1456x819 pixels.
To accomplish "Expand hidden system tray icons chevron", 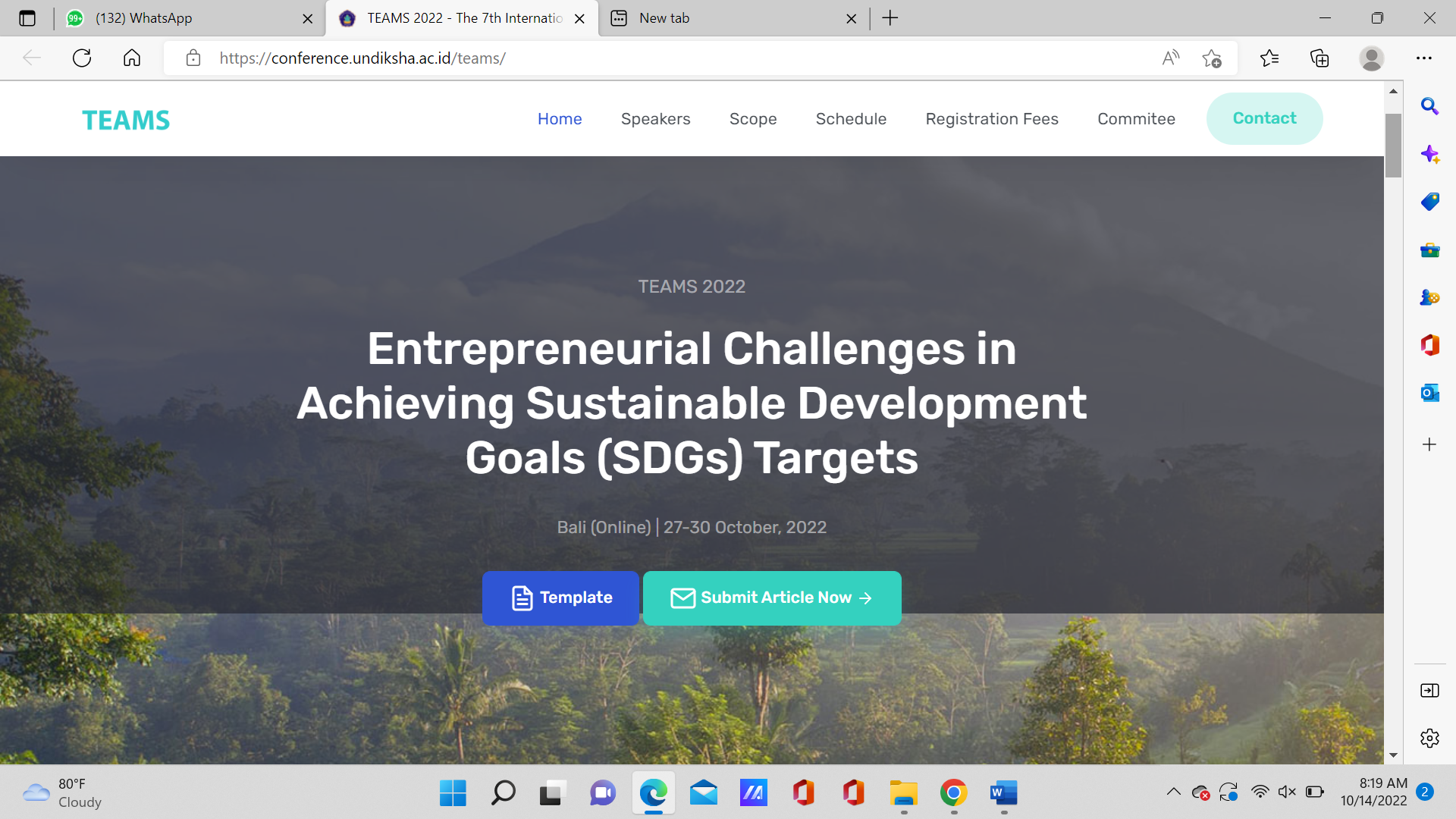I will pyautogui.click(x=1173, y=792).
